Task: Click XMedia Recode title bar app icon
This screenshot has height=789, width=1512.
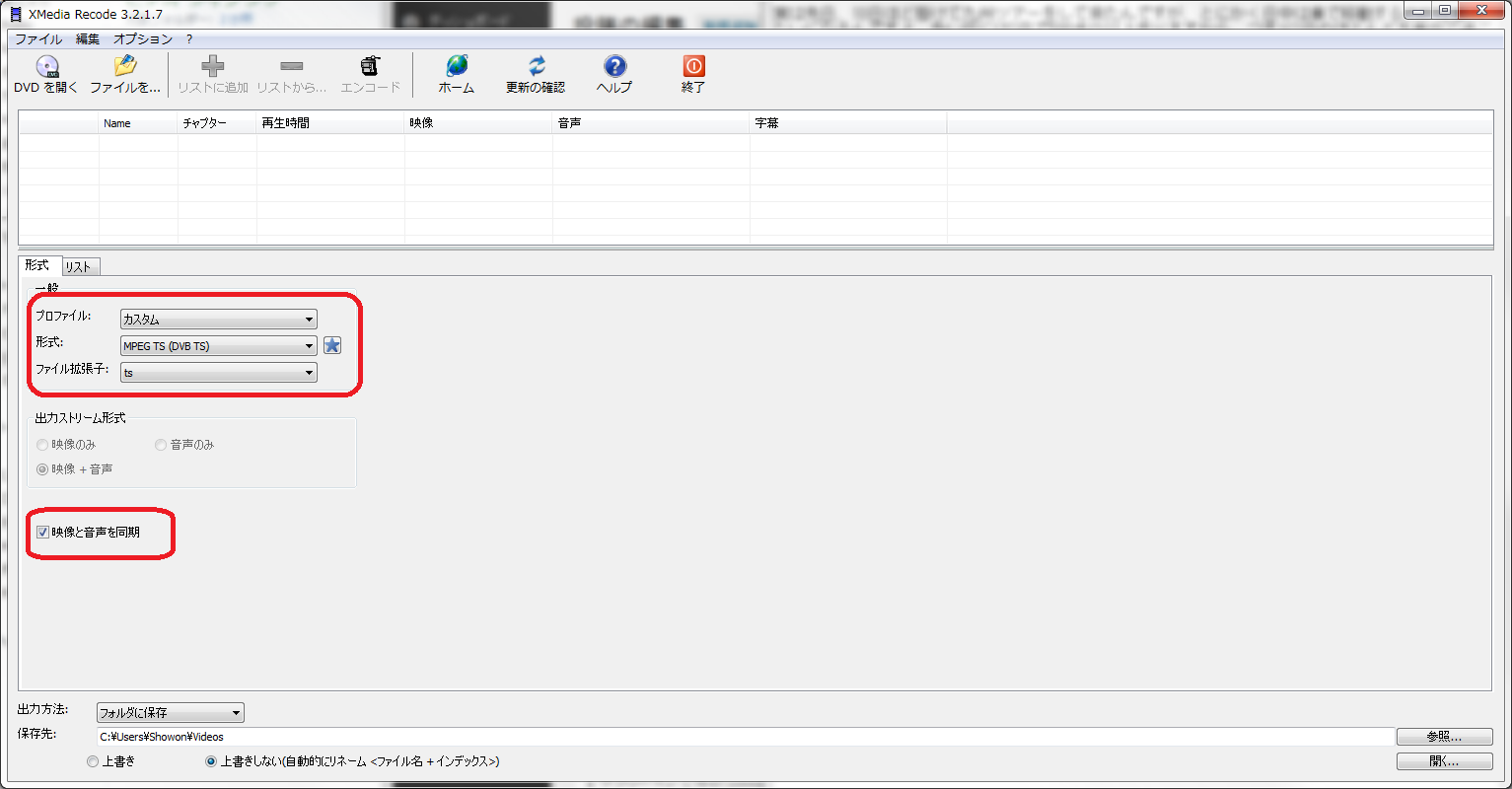Action: [15, 13]
